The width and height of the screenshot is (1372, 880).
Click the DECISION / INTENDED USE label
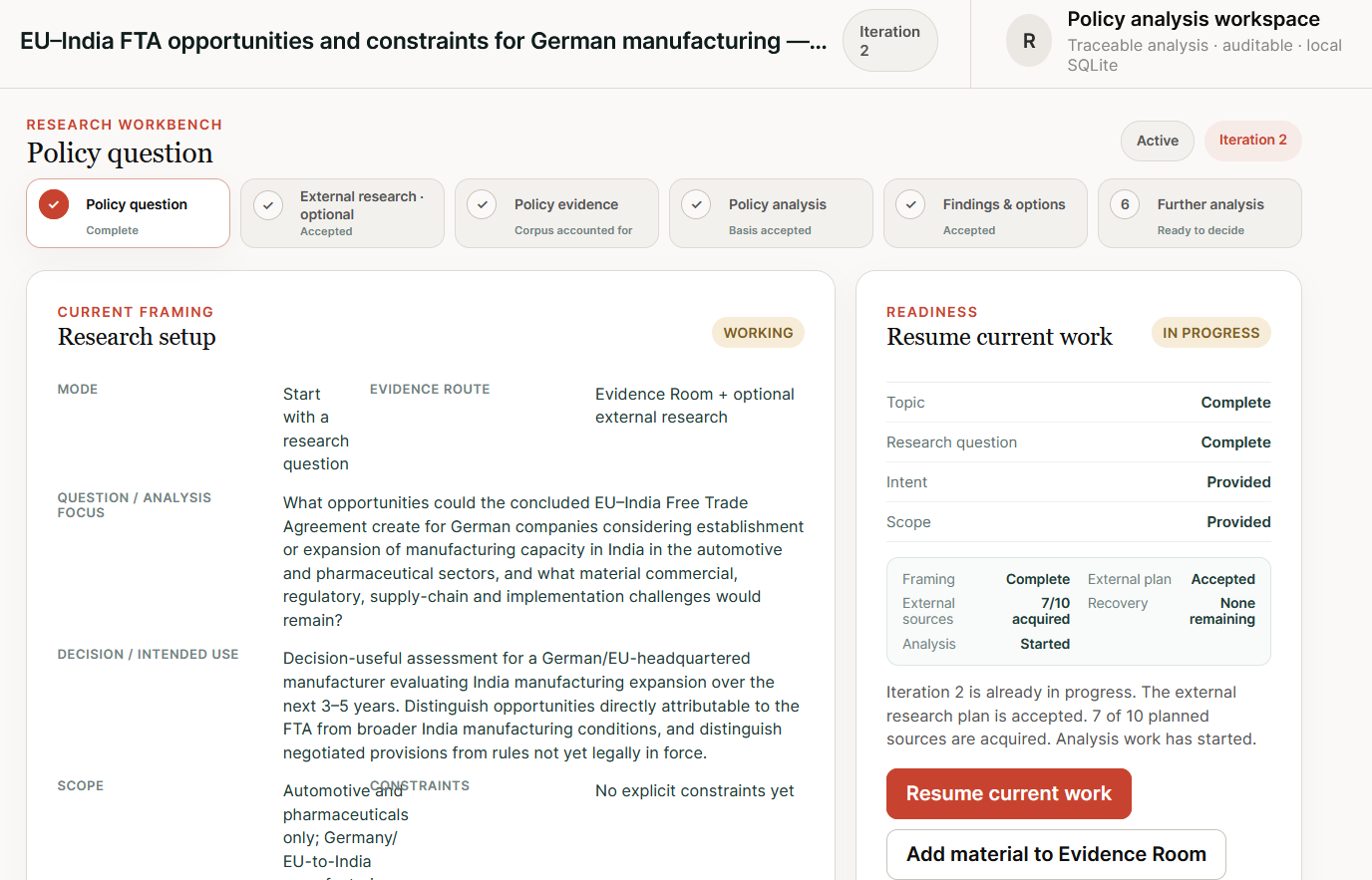tap(149, 655)
